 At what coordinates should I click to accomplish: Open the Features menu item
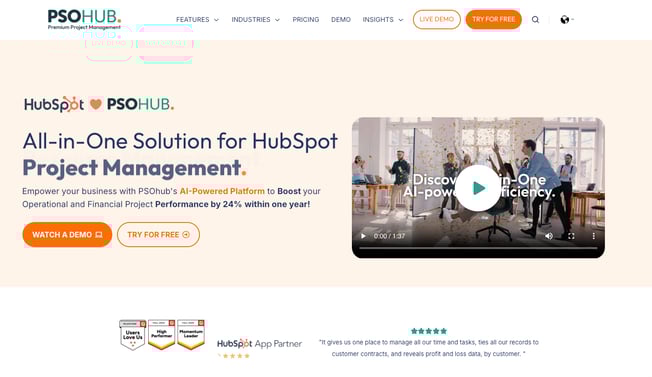pos(193,20)
